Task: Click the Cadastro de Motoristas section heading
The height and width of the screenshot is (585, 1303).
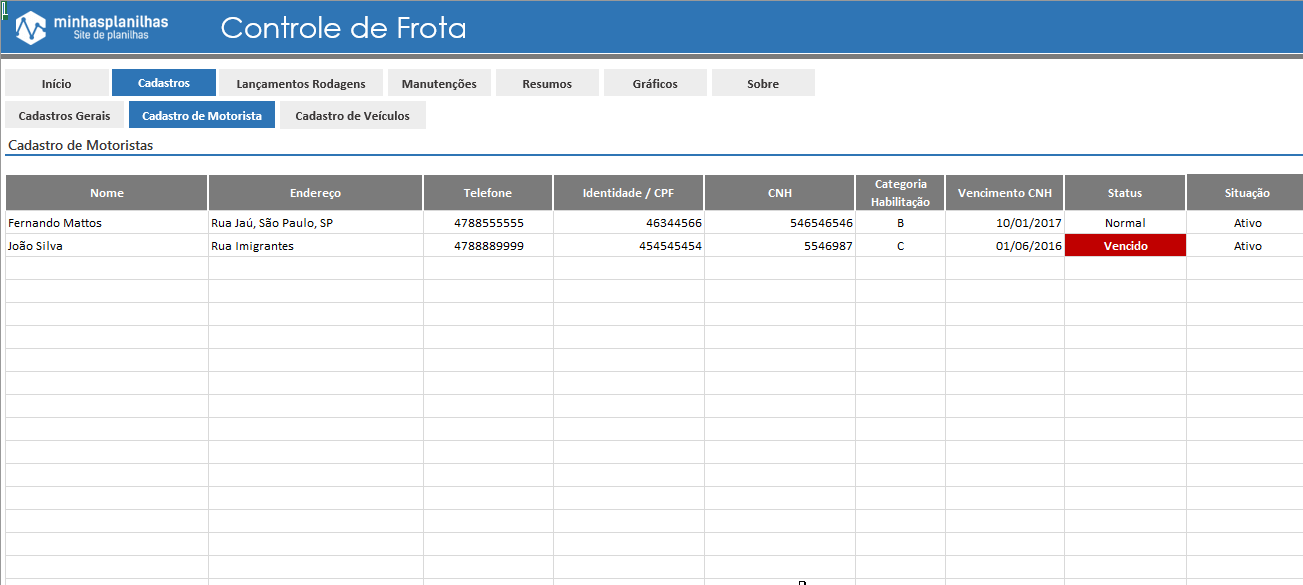Action: pos(80,145)
